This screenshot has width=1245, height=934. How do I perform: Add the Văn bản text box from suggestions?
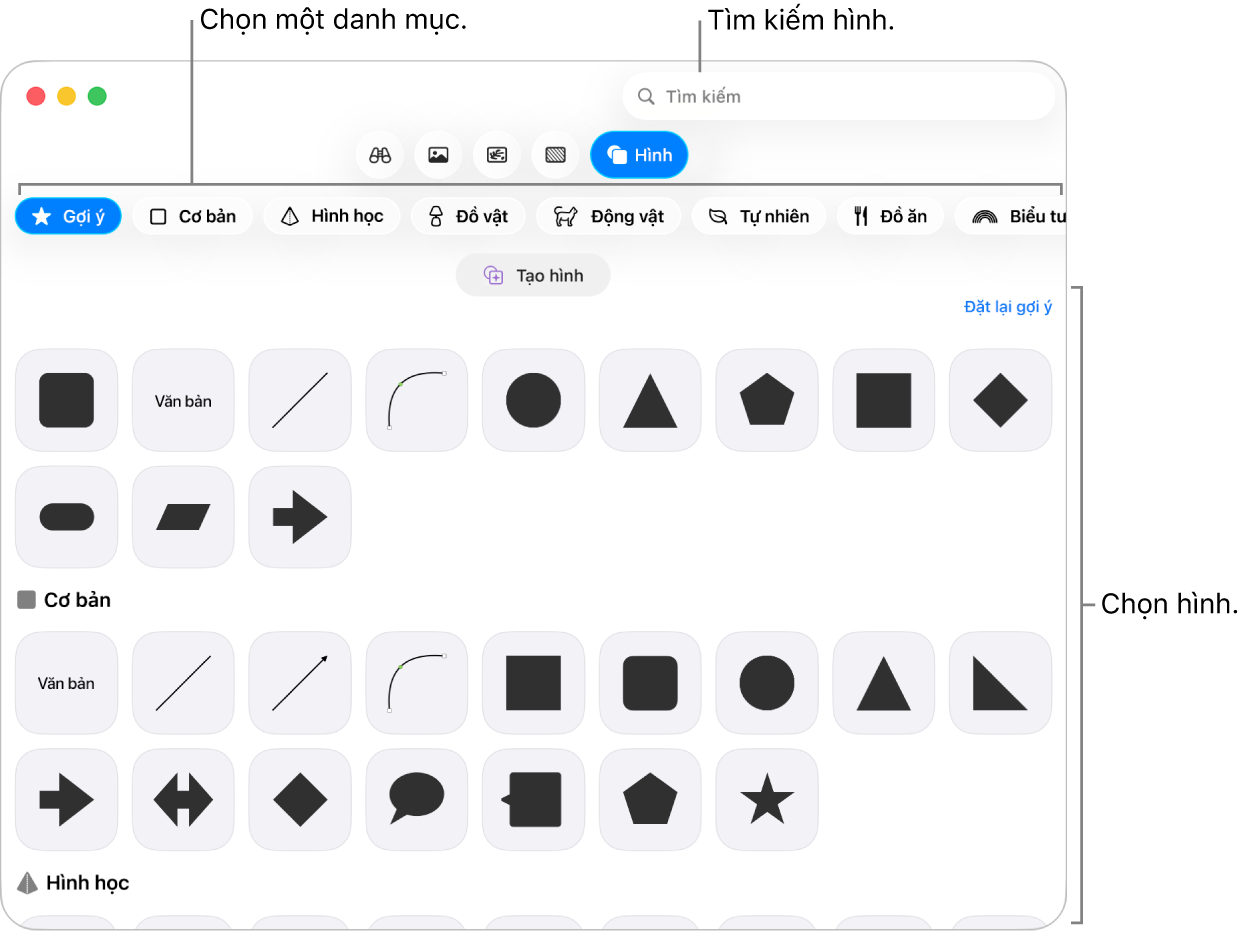183,400
